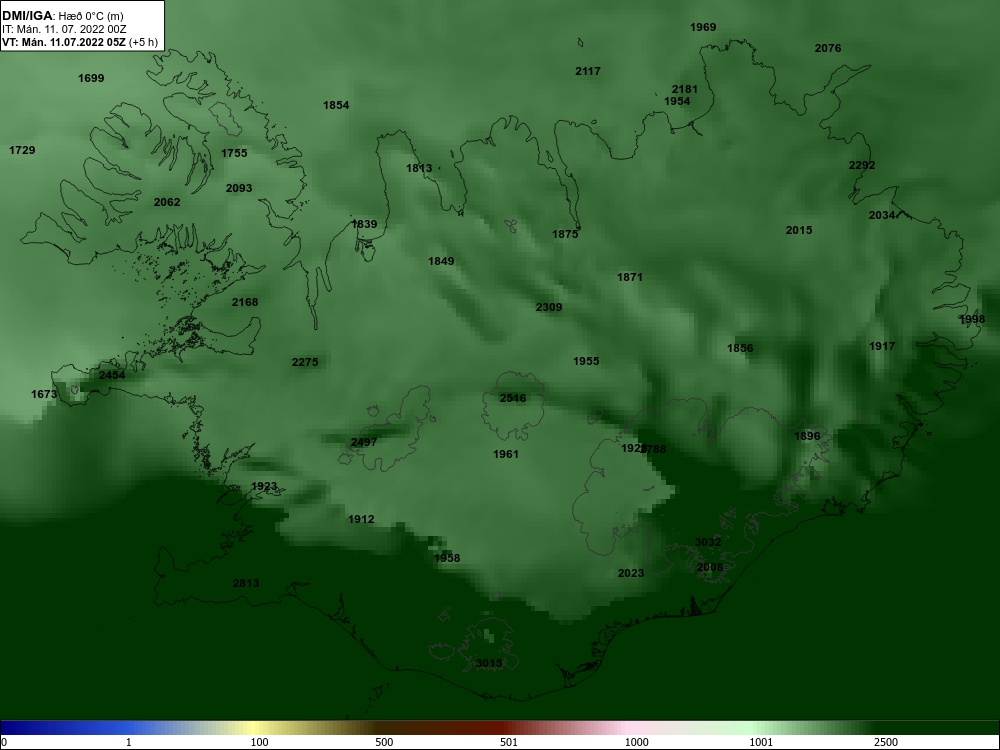Select the map value 2023

[631, 573]
